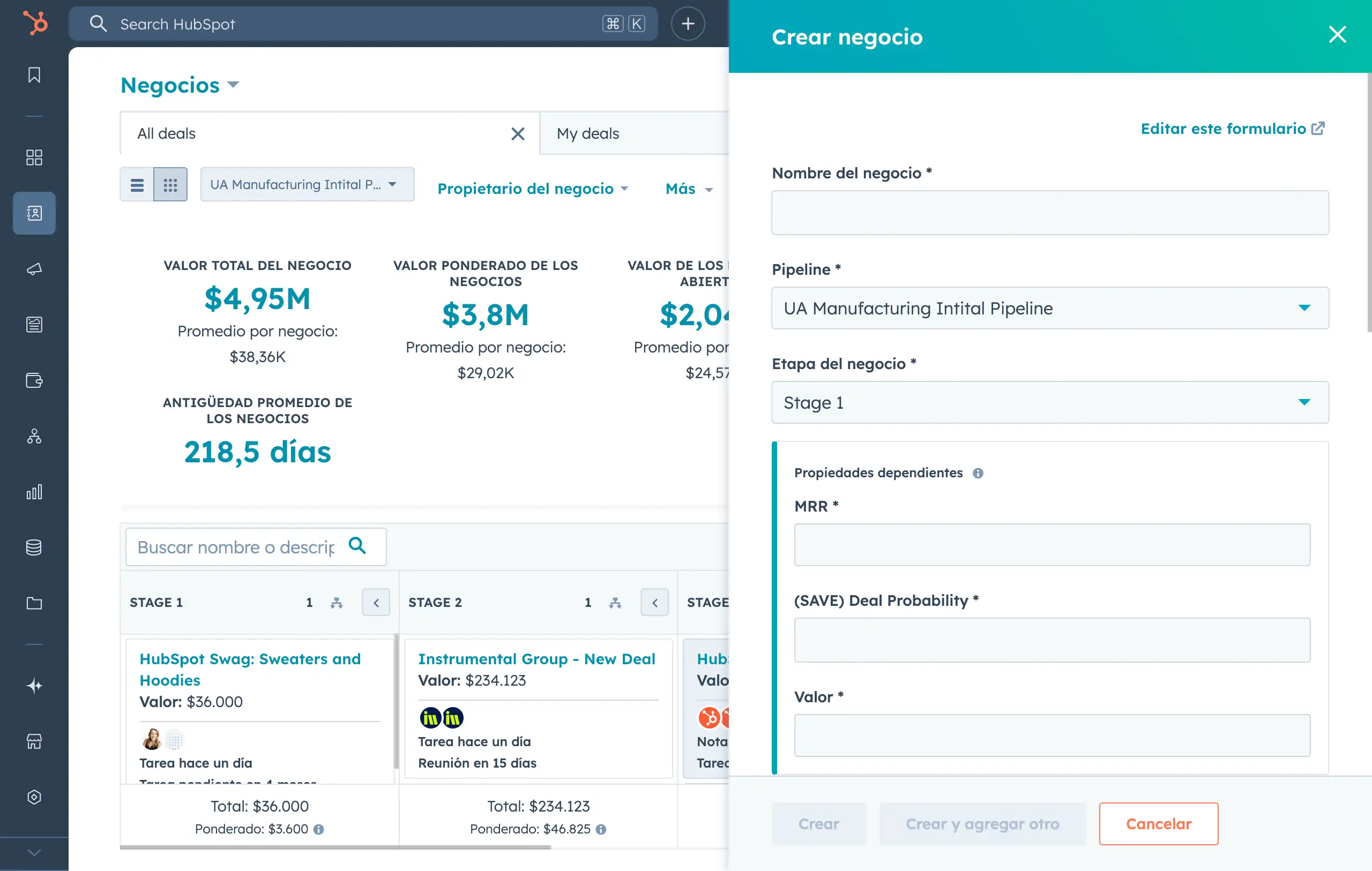Click info icon beside Propiedades dependientes
The image size is (1372, 871).
978,474
